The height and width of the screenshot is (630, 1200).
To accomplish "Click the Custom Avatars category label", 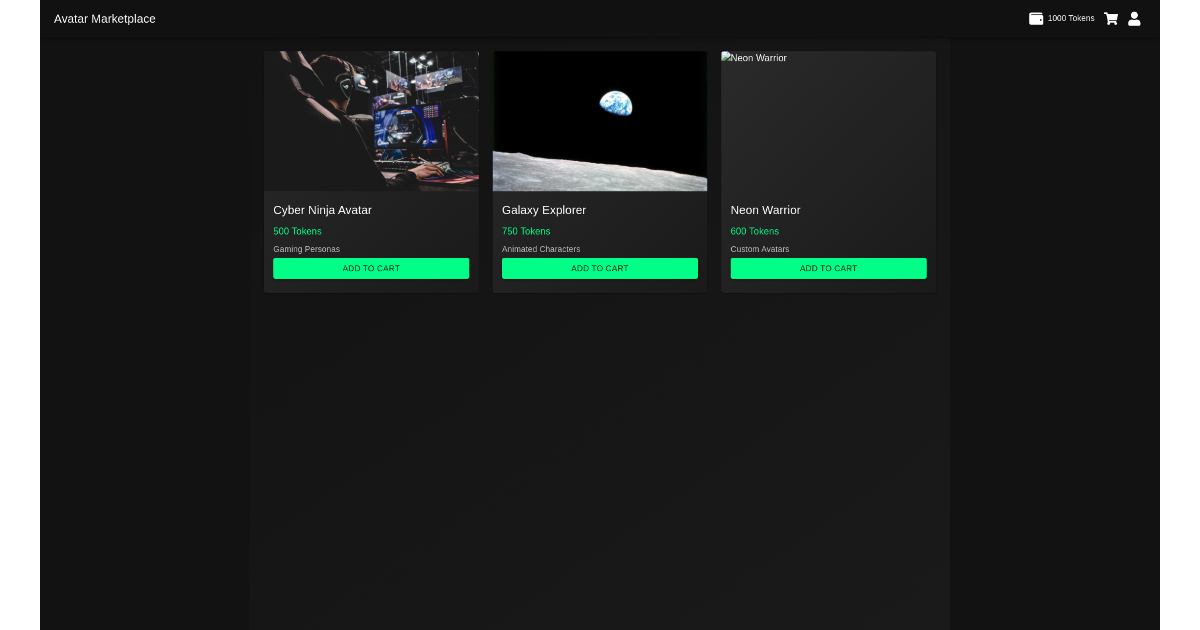I will [x=760, y=249].
